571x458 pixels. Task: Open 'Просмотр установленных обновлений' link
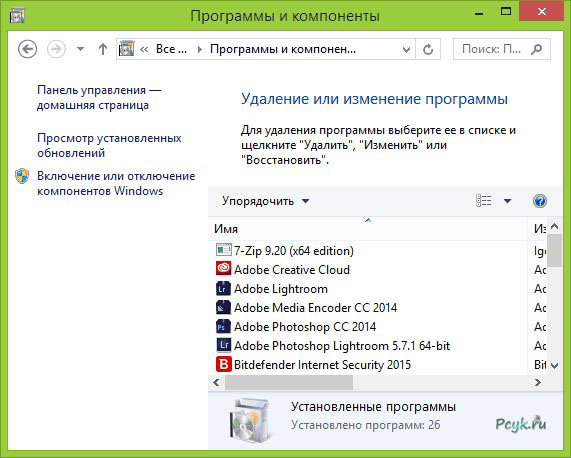pyautogui.click(x=109, y=145)
